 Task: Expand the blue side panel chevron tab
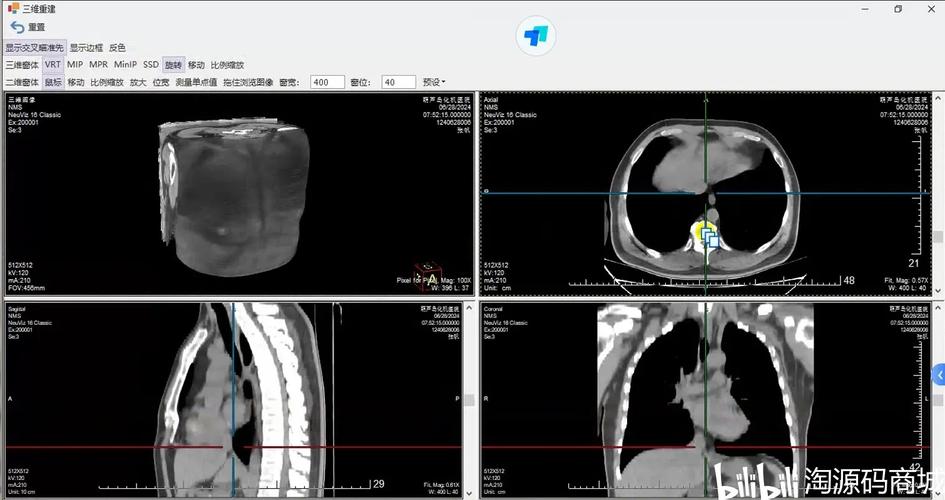(939, 375)
